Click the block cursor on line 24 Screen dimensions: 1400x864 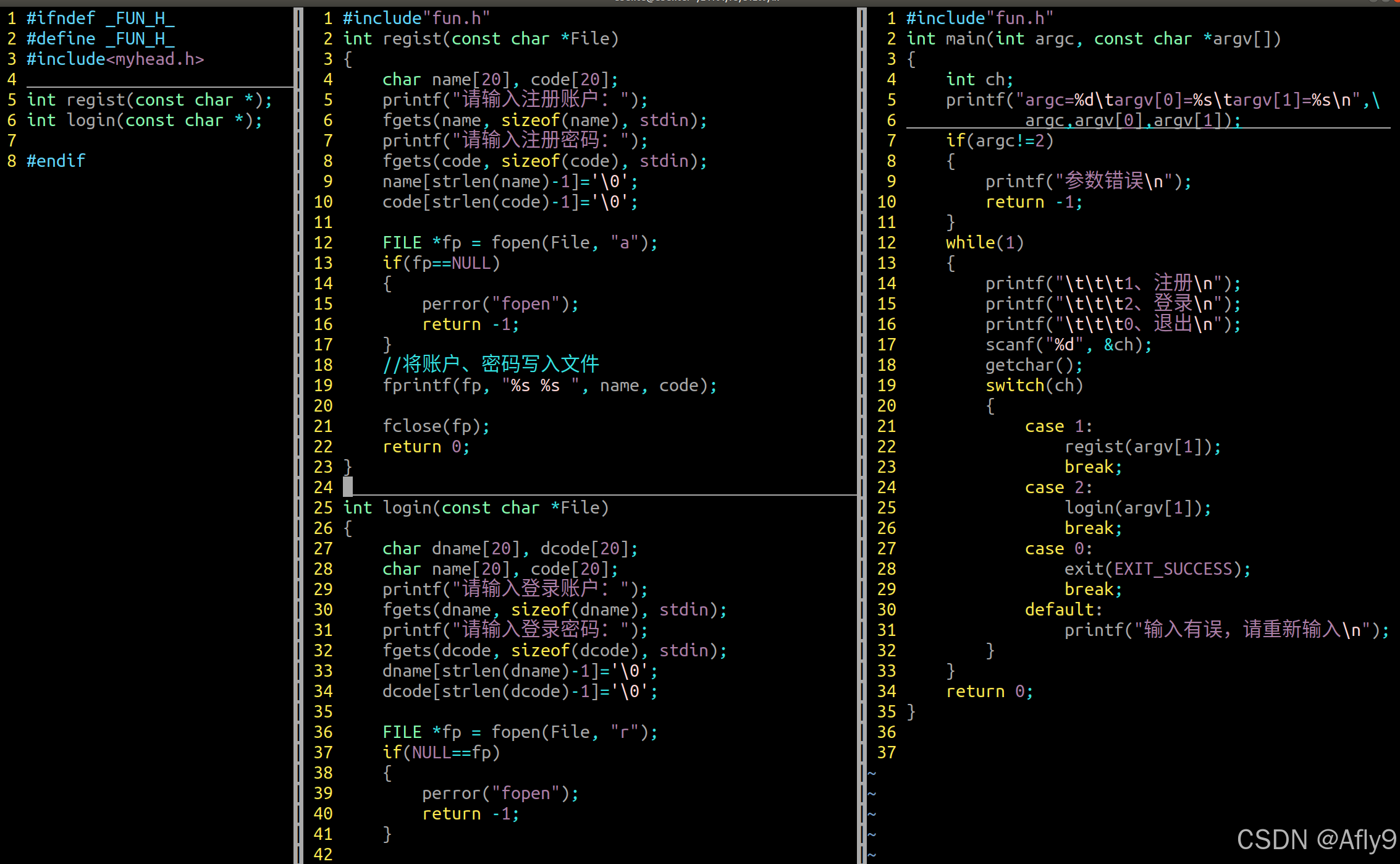coord(348,487)
